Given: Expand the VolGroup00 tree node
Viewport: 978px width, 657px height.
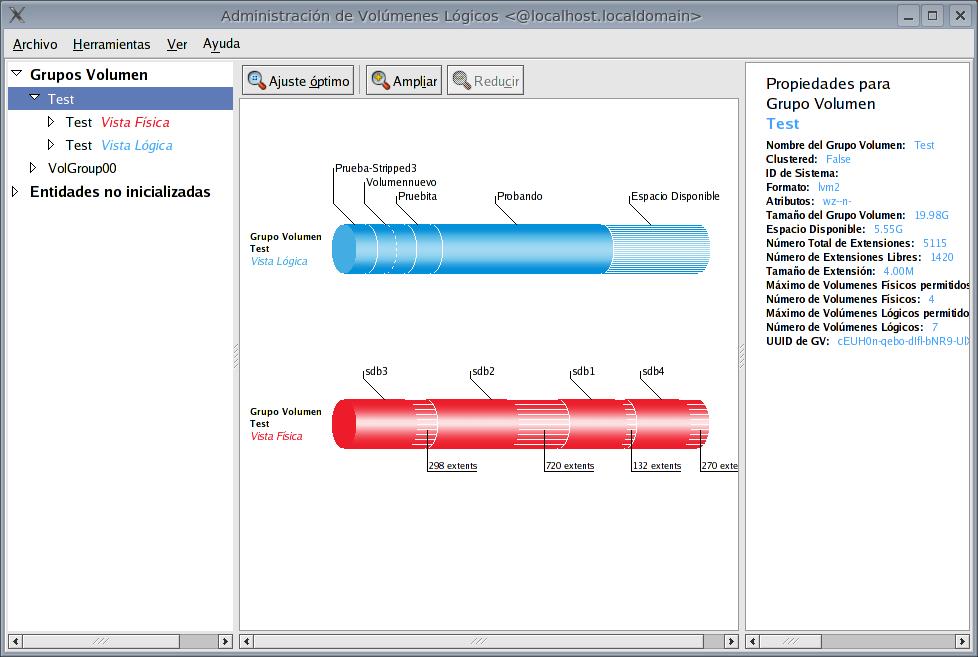Looking at the screenshot, I should click(33, 168).
